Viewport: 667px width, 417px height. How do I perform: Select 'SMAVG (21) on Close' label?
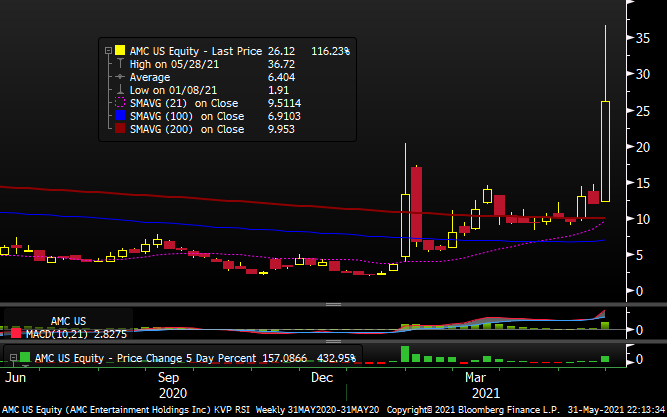pyautogui.click(x=184, y=103)
